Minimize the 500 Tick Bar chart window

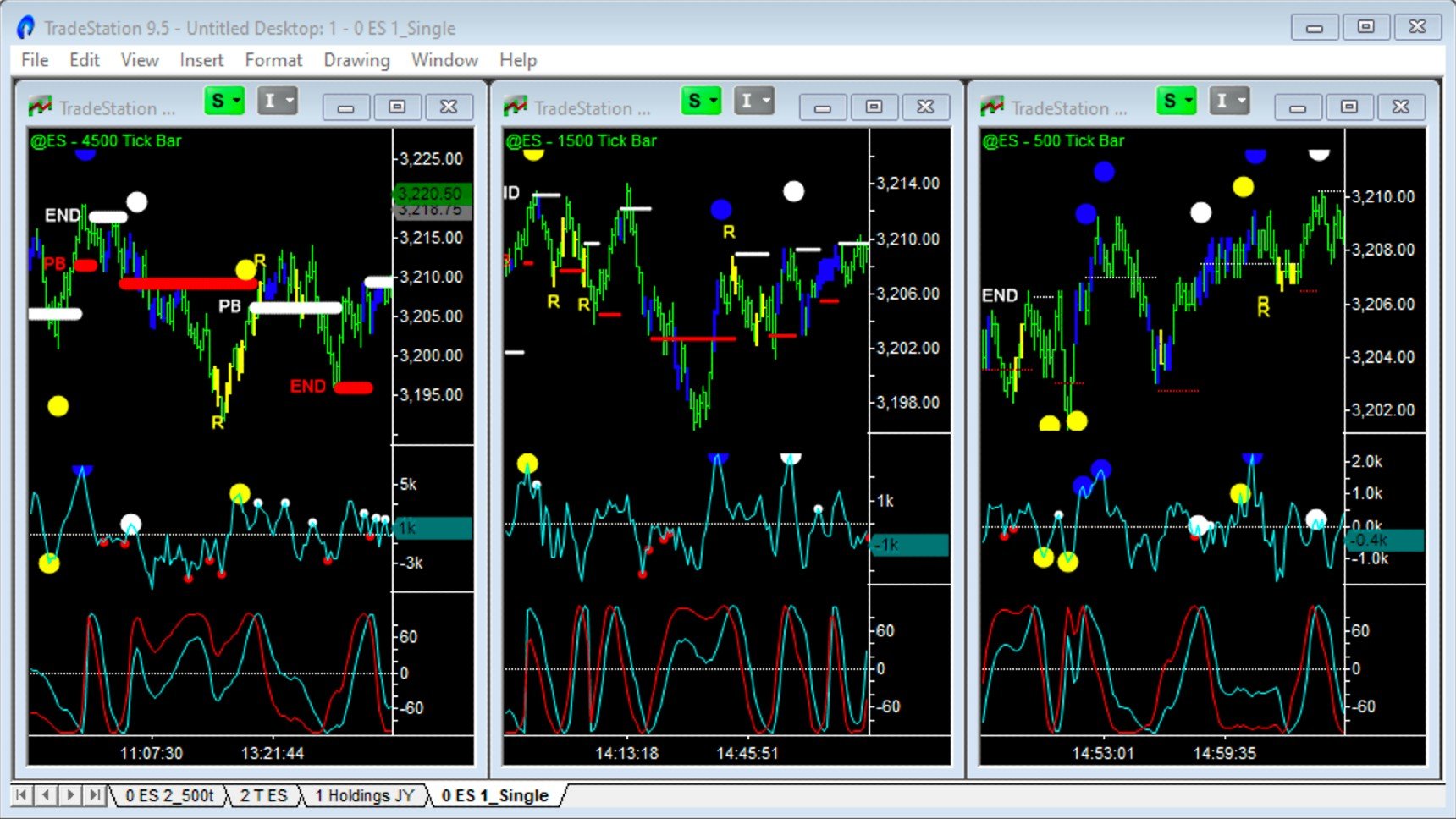tap(1297, 107)
